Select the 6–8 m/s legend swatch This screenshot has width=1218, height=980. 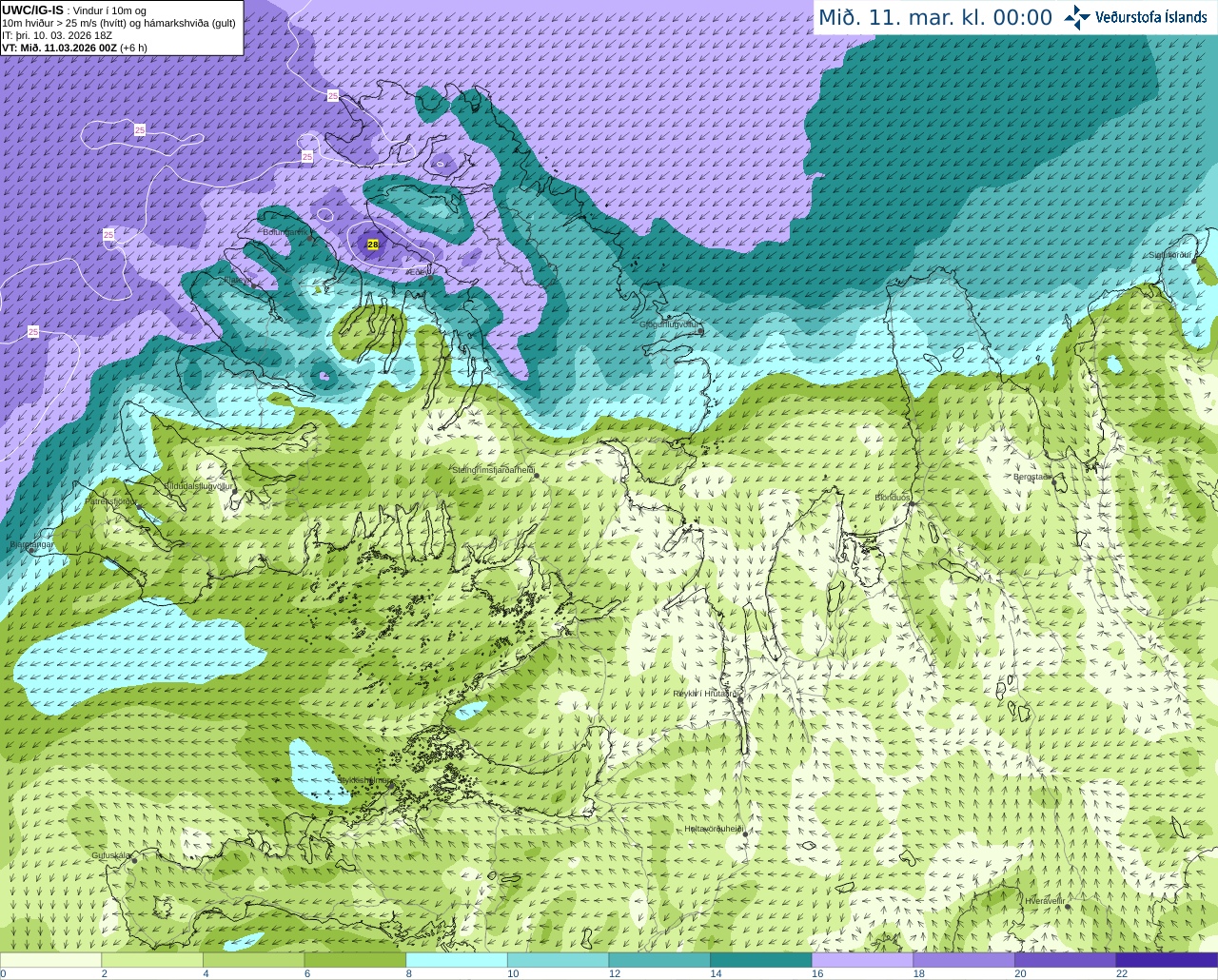355,960
